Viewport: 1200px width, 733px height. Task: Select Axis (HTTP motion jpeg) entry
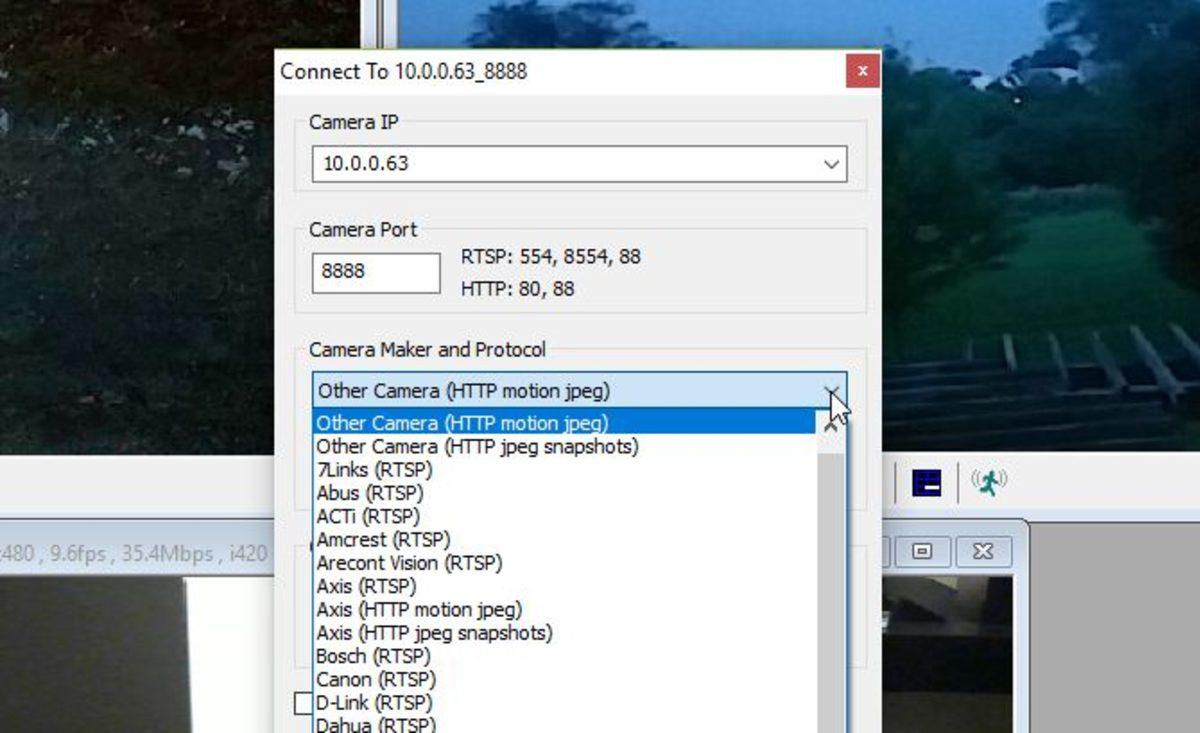click(419, 609)
